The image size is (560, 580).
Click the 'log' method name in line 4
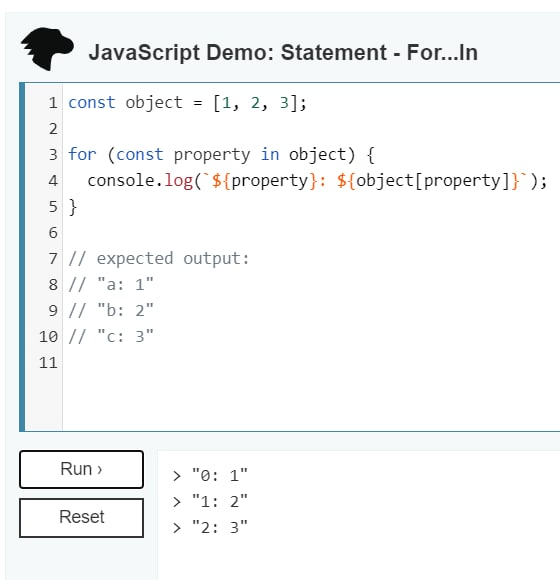pyautogui.click(x=179, y=181)
